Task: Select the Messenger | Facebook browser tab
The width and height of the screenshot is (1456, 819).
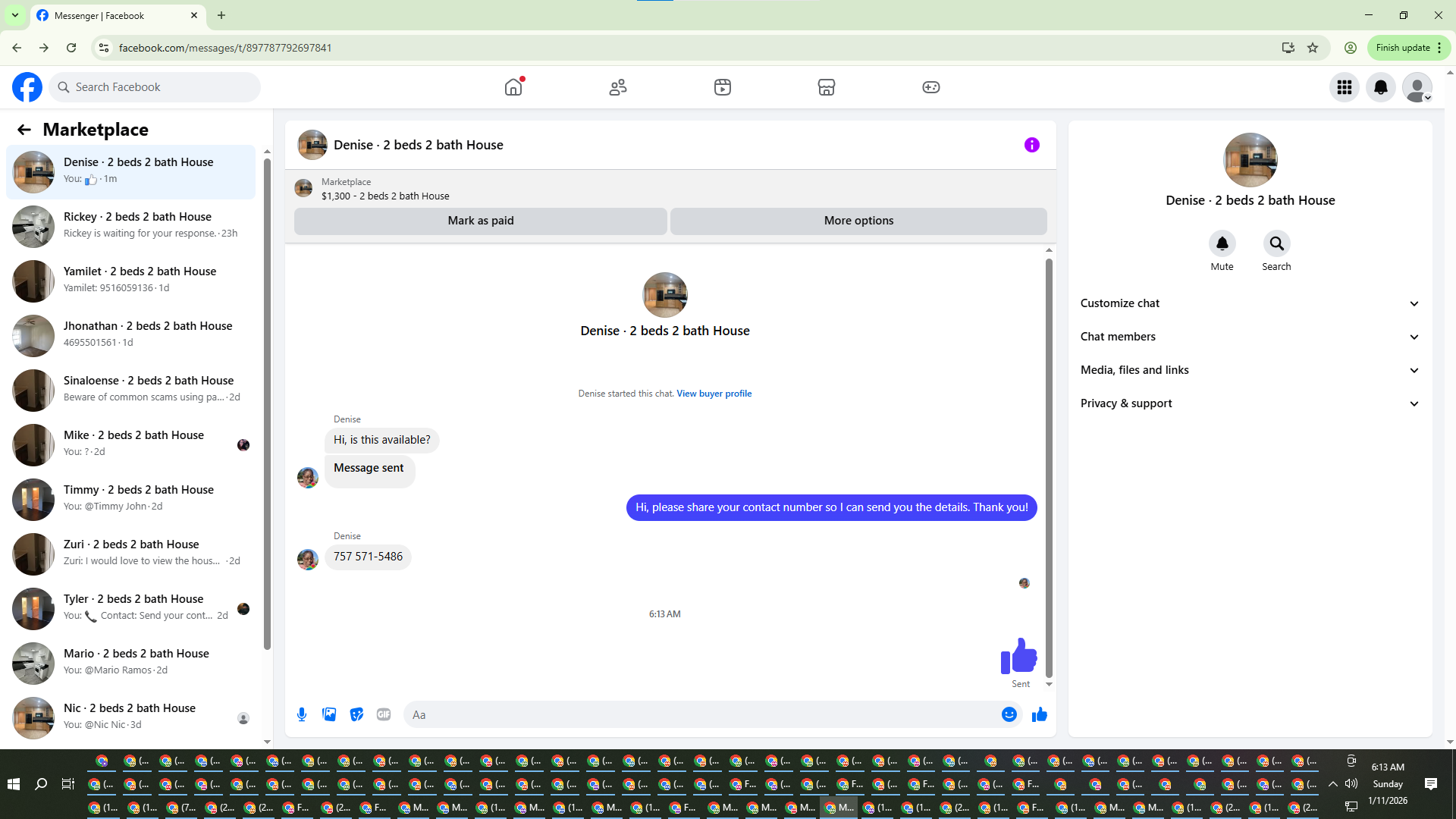Action: click(118, 15)
